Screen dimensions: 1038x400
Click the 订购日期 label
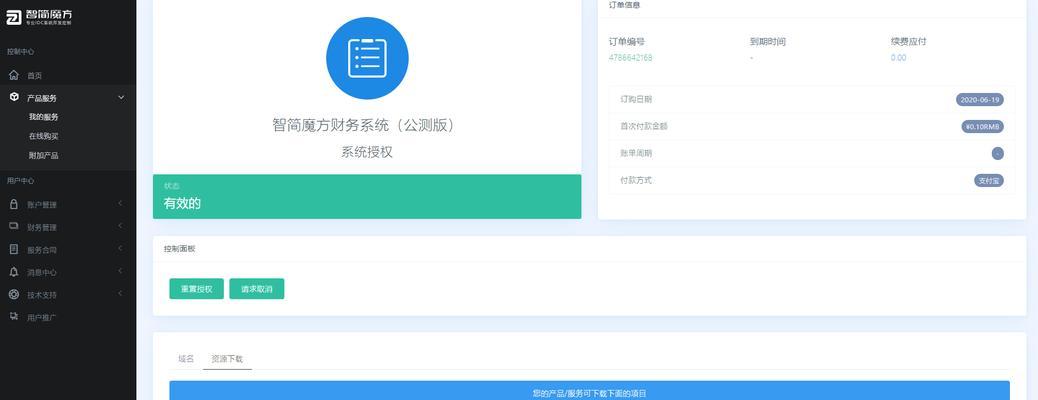tap(636, 99)
